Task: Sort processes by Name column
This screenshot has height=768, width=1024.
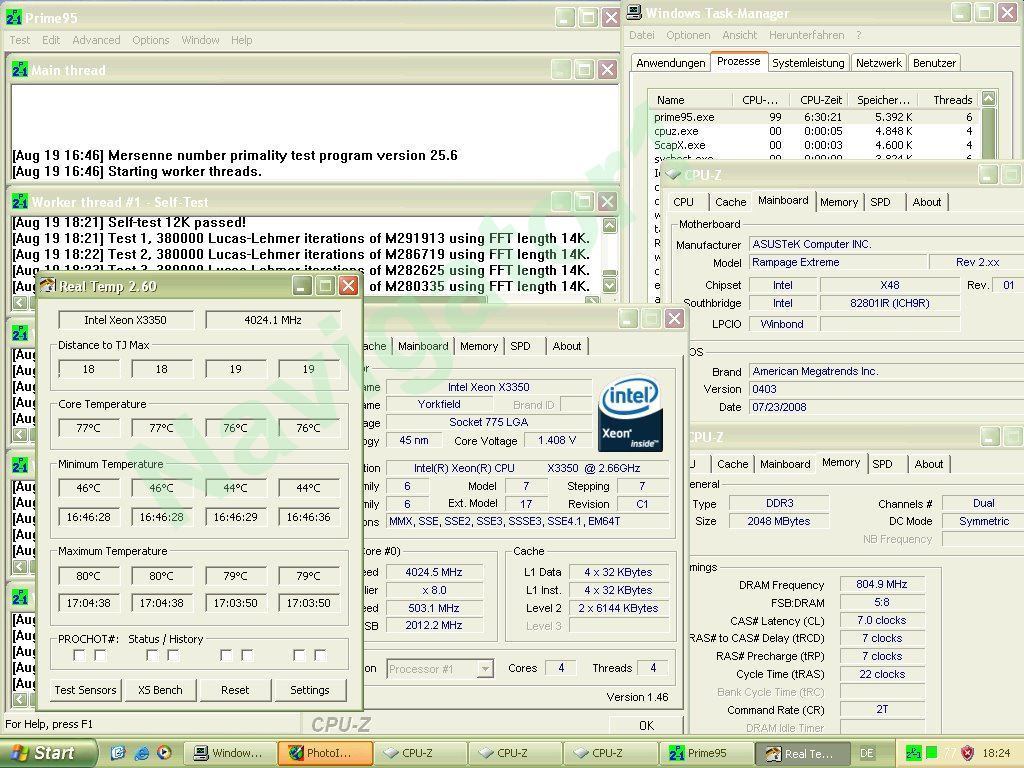Action: tap(692, 100)
